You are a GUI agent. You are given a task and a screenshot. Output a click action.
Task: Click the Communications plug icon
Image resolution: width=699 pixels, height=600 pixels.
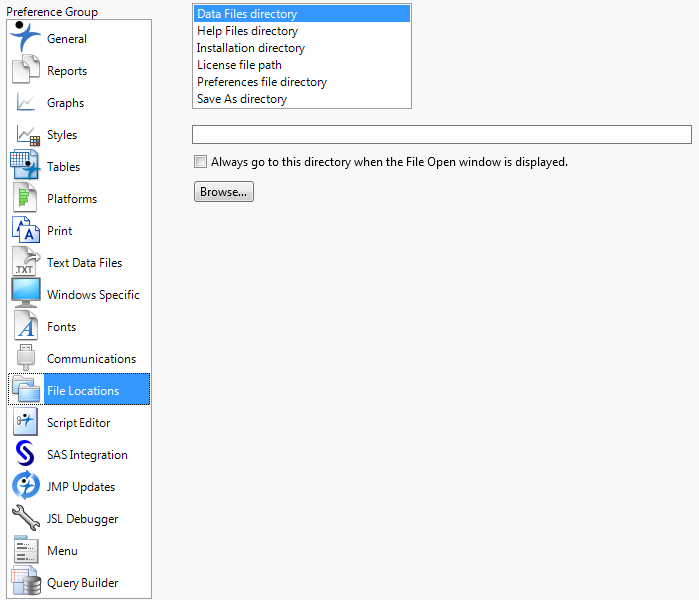point(26,358)
